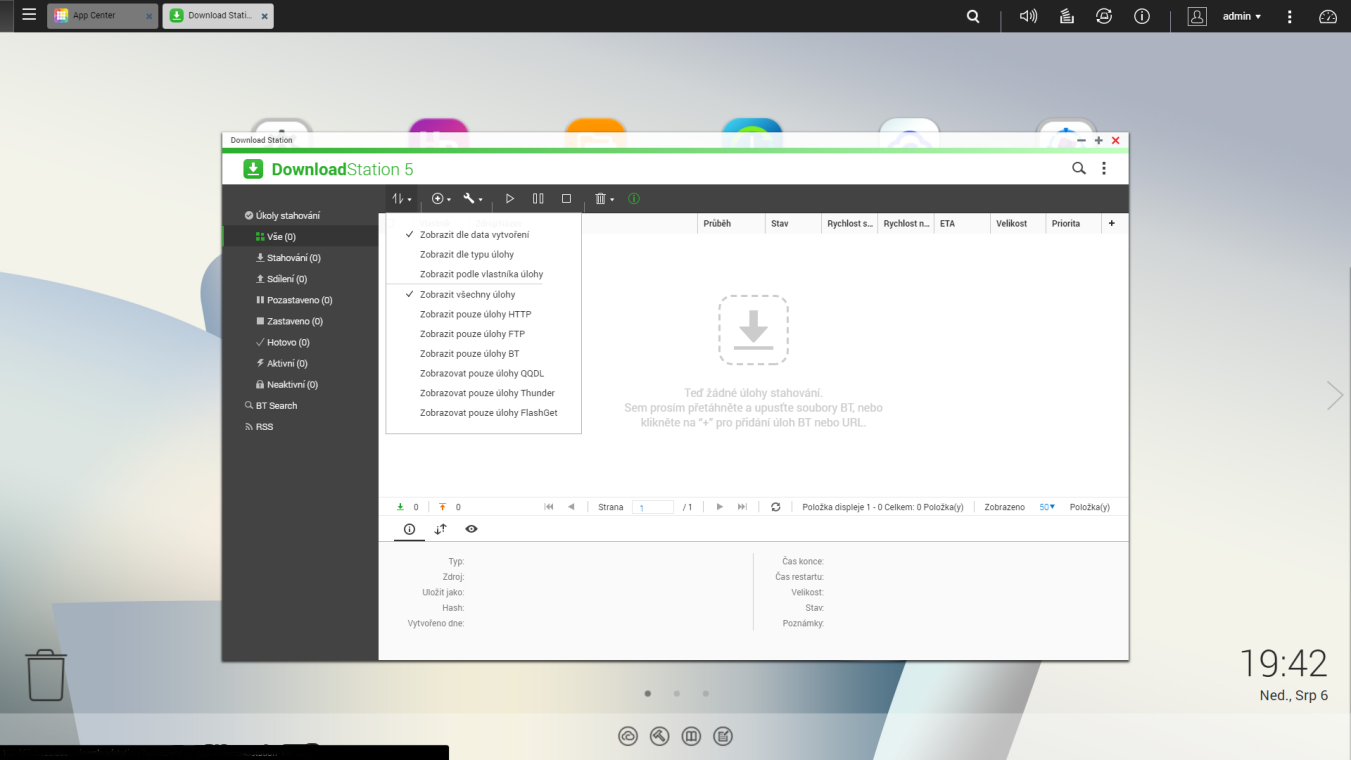This screenshot has width=1351, height=760.
Task: Open Download Station's three-dot more menu
Action: pos(1104,169)
